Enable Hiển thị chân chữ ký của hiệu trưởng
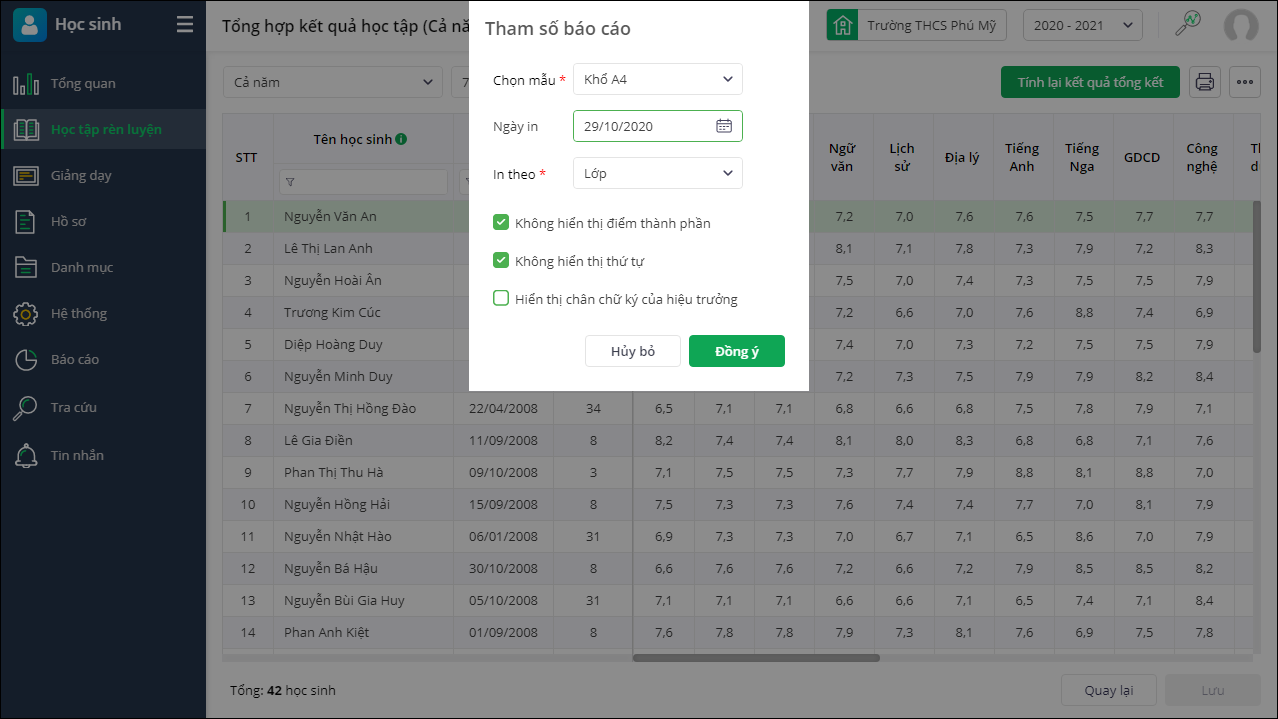This screenshot has width=1278, height=719. [502, 298]
